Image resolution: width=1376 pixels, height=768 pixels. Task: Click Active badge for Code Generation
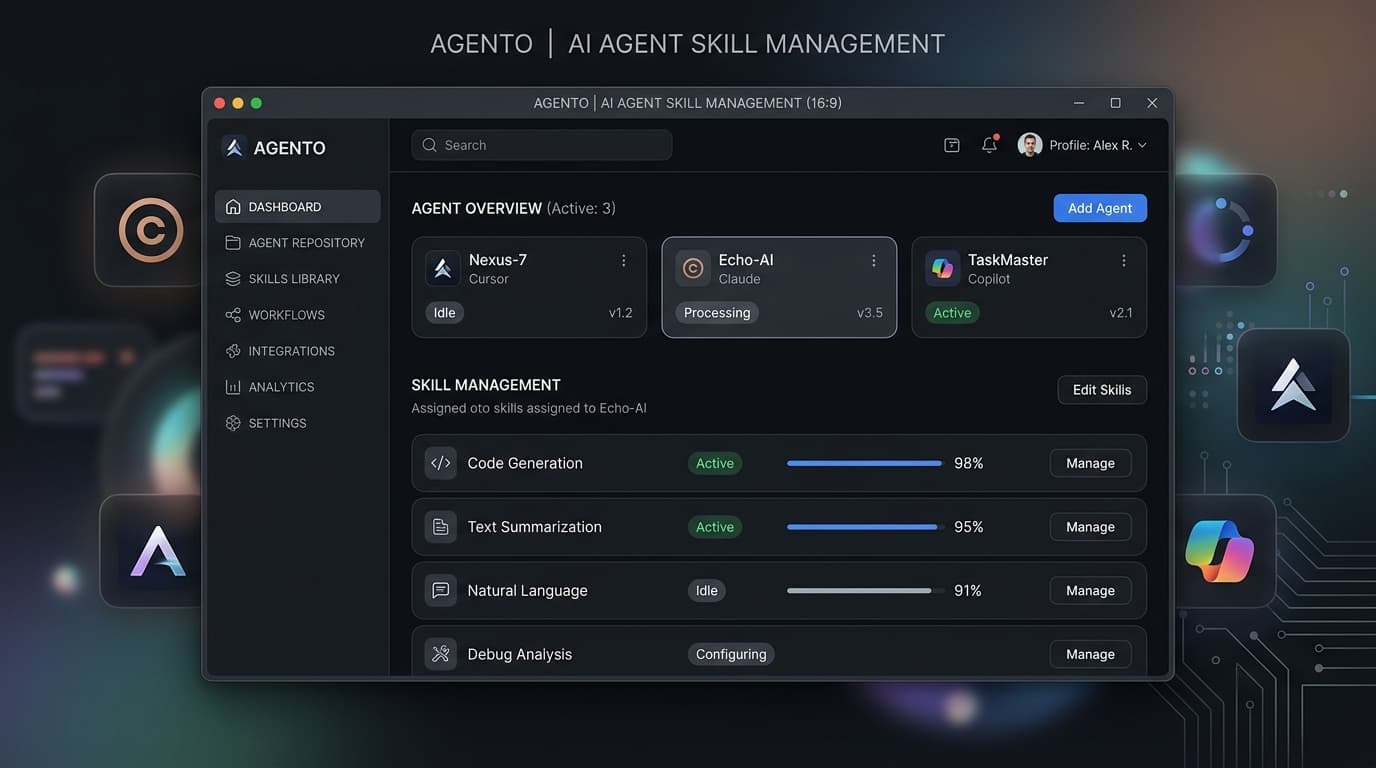715,463
